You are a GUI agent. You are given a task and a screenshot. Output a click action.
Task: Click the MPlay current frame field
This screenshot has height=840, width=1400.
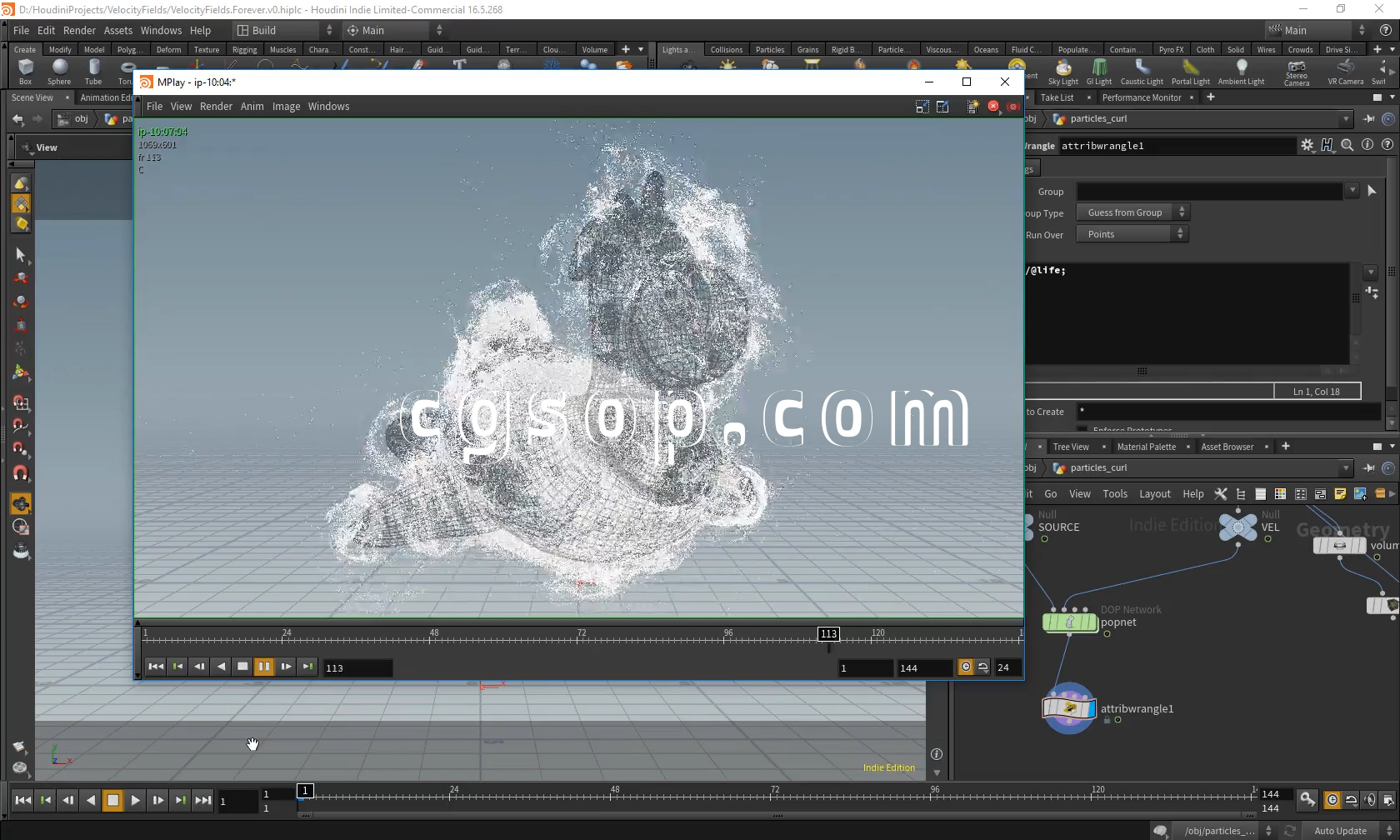click(357, 667)
